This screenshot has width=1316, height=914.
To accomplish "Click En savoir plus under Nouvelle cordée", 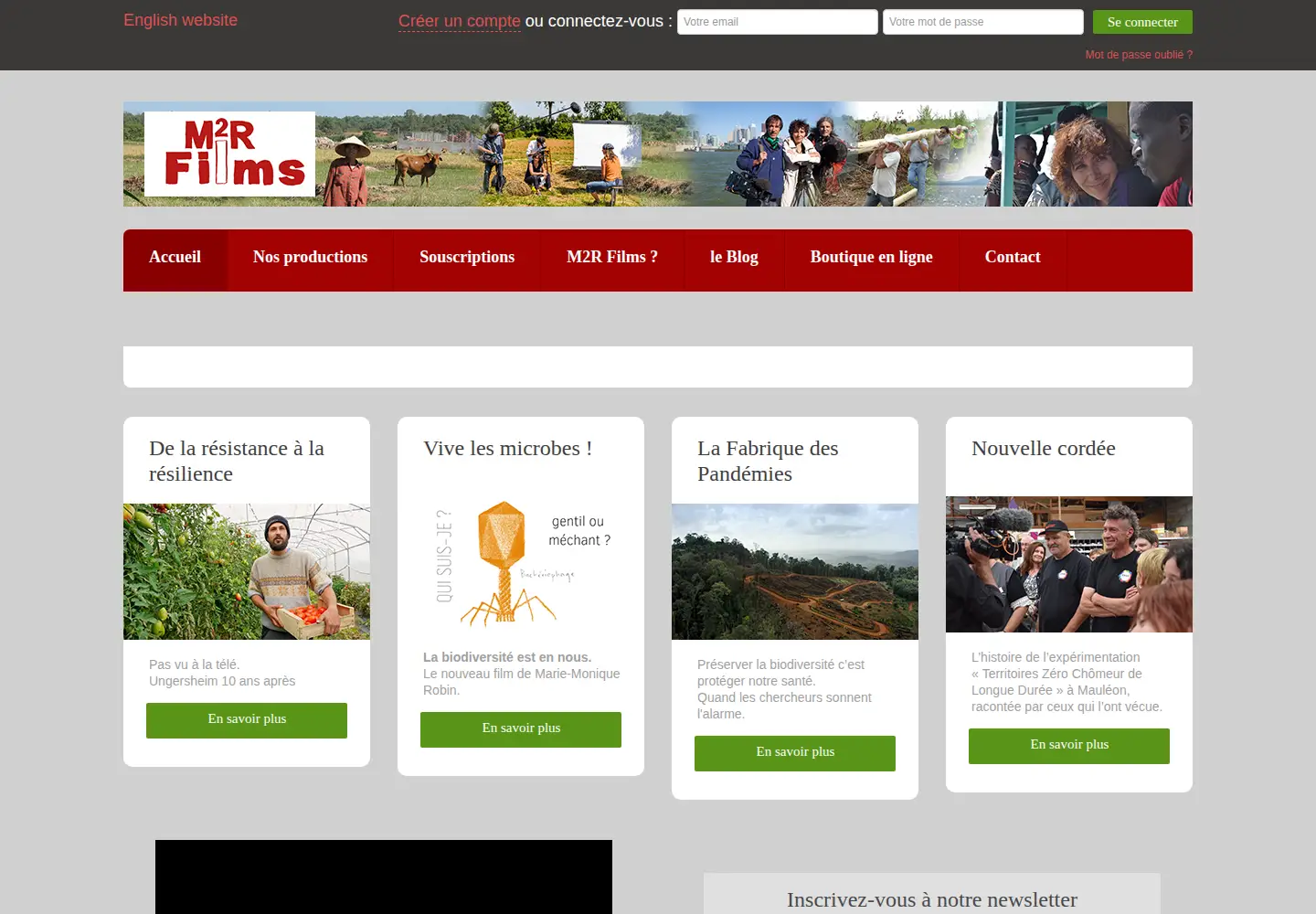I will 1069,746.
